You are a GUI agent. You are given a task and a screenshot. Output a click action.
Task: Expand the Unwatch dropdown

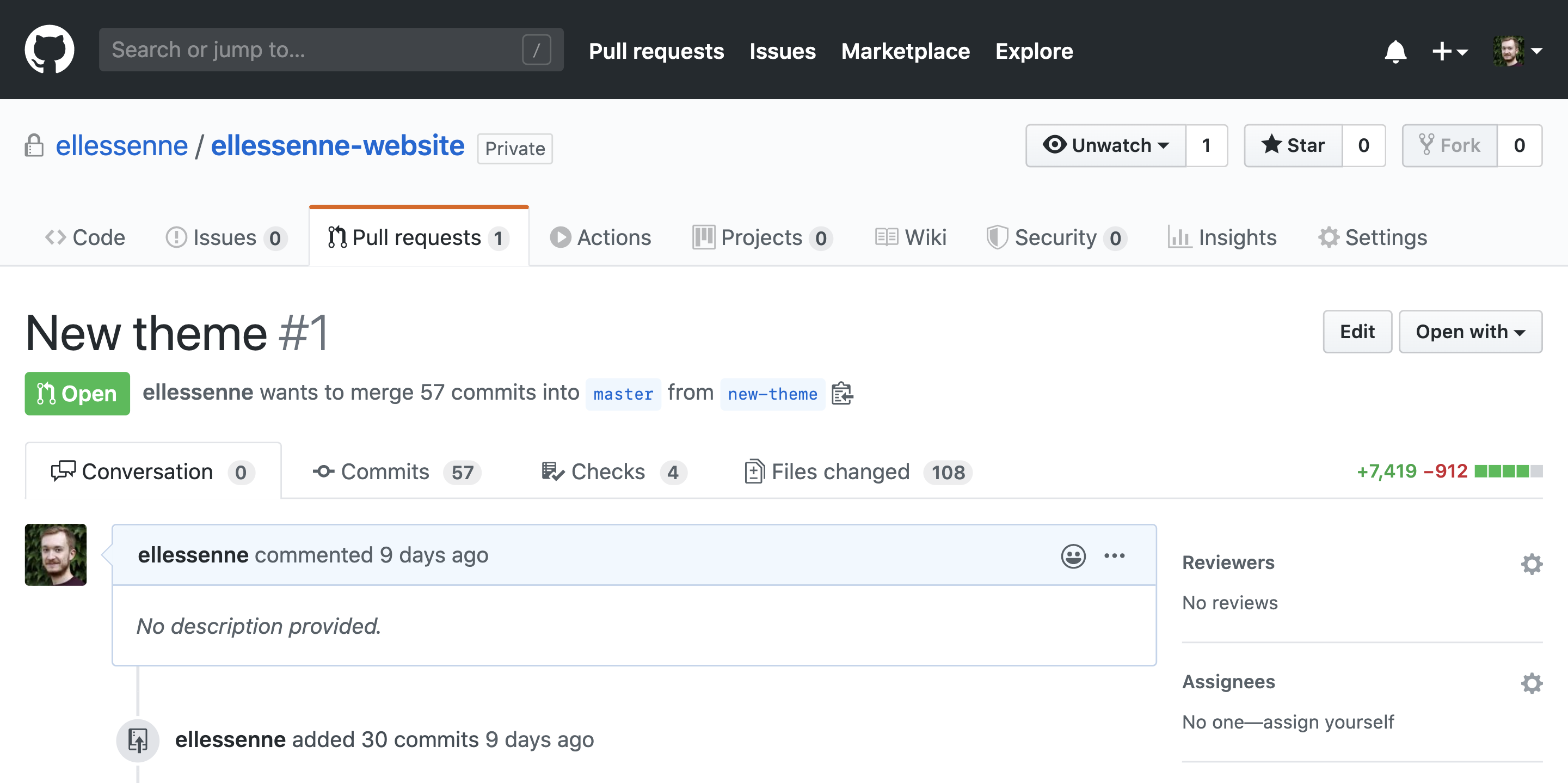[x=1105, y=145]
